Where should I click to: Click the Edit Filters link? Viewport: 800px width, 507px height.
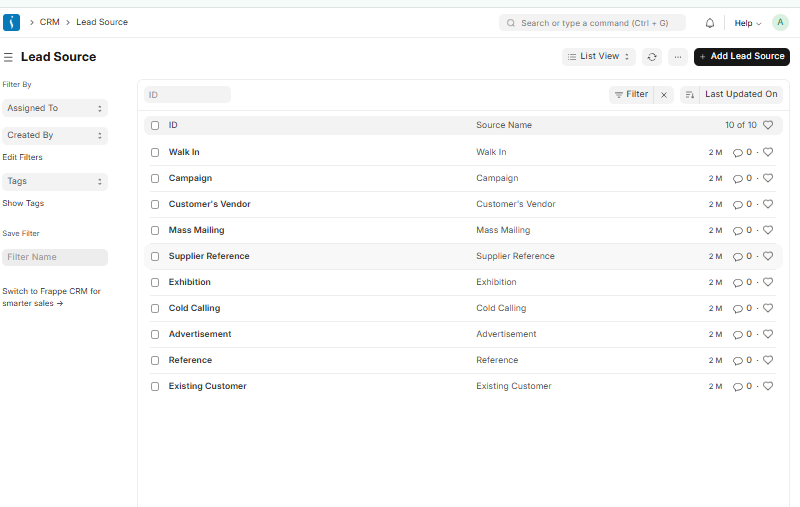[x=22, y=157]
